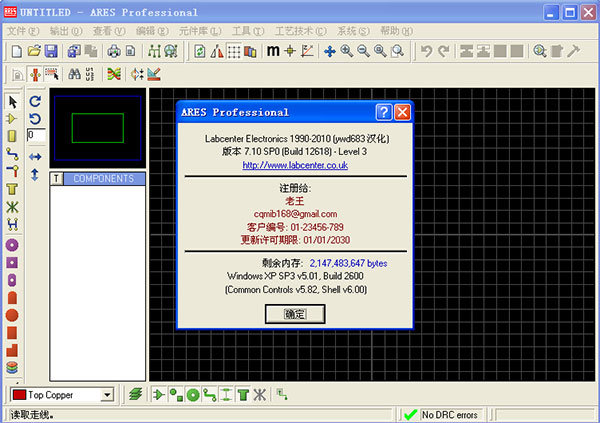Open the 工艺技术(C) menu

pos(301,31)
